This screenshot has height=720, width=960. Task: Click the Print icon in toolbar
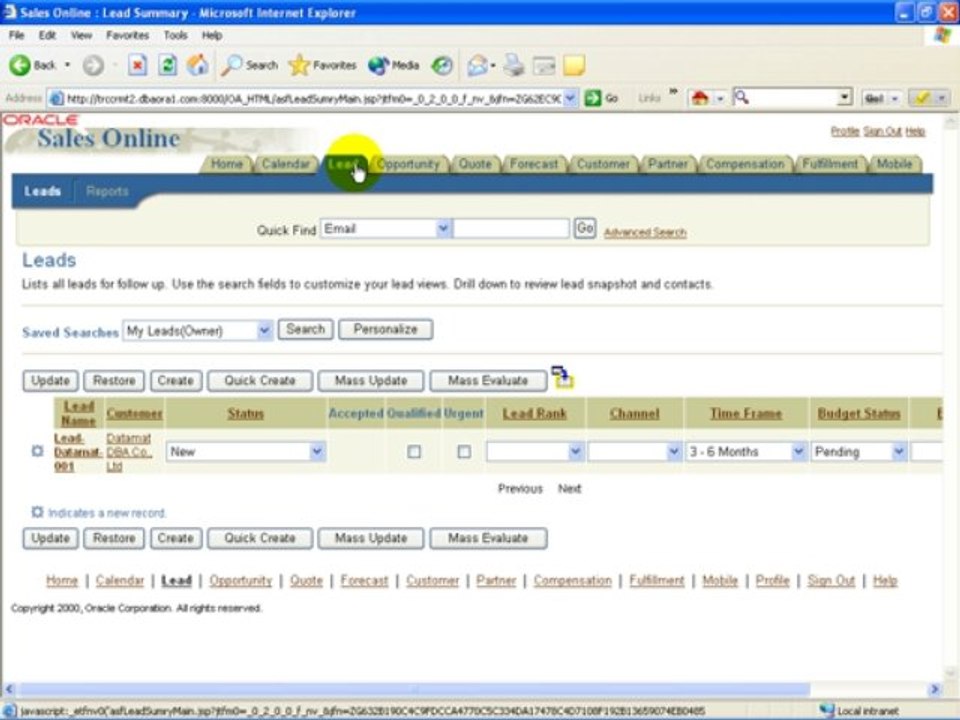514,65
